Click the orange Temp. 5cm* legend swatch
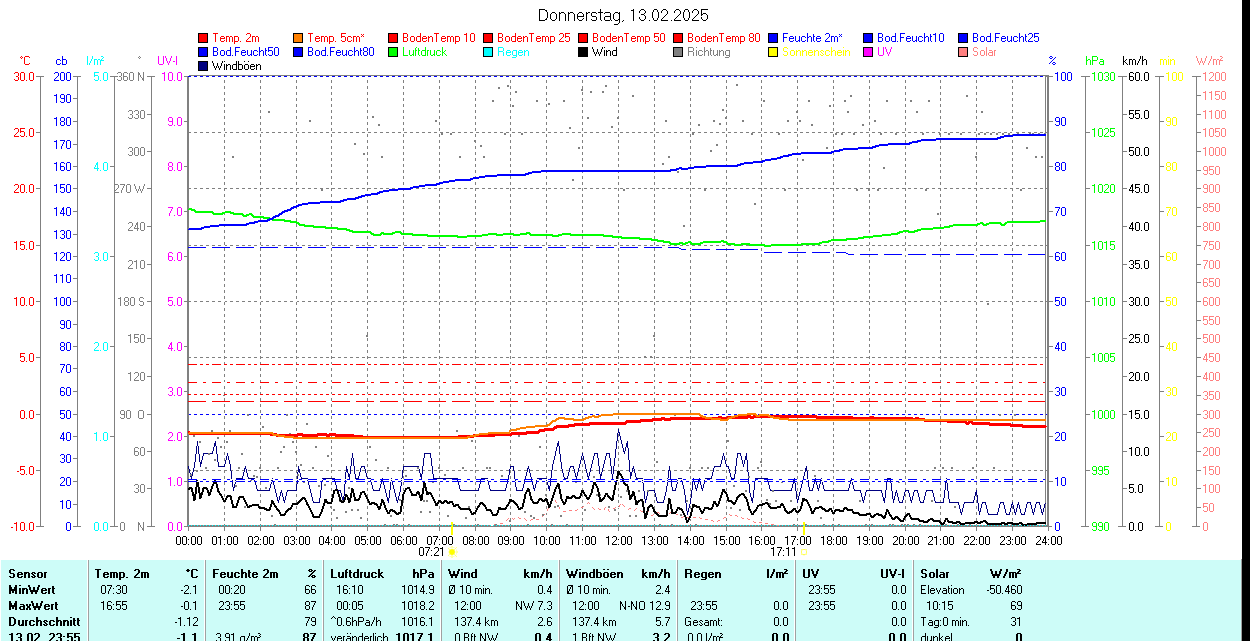The image size is (1250, 641). click(x=299, y=38)
